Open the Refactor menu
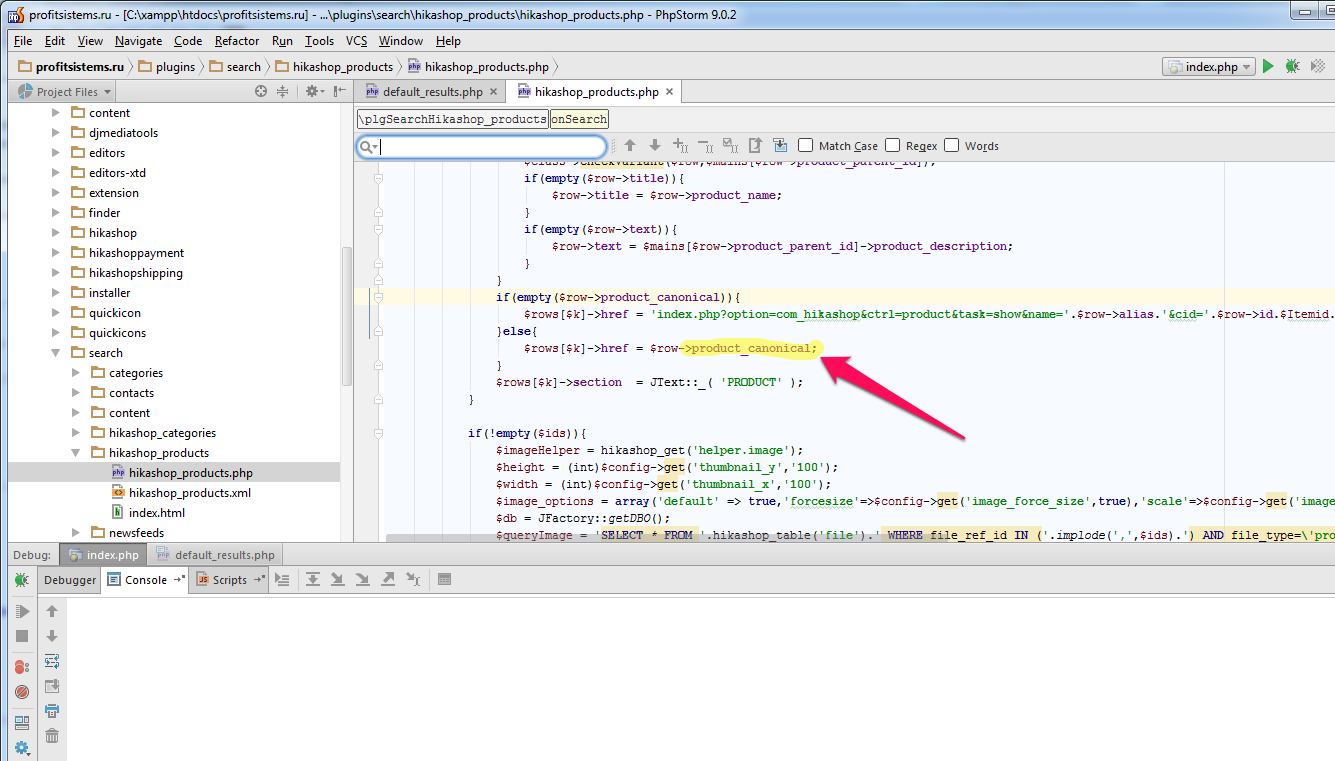 (x=237, y=41)
